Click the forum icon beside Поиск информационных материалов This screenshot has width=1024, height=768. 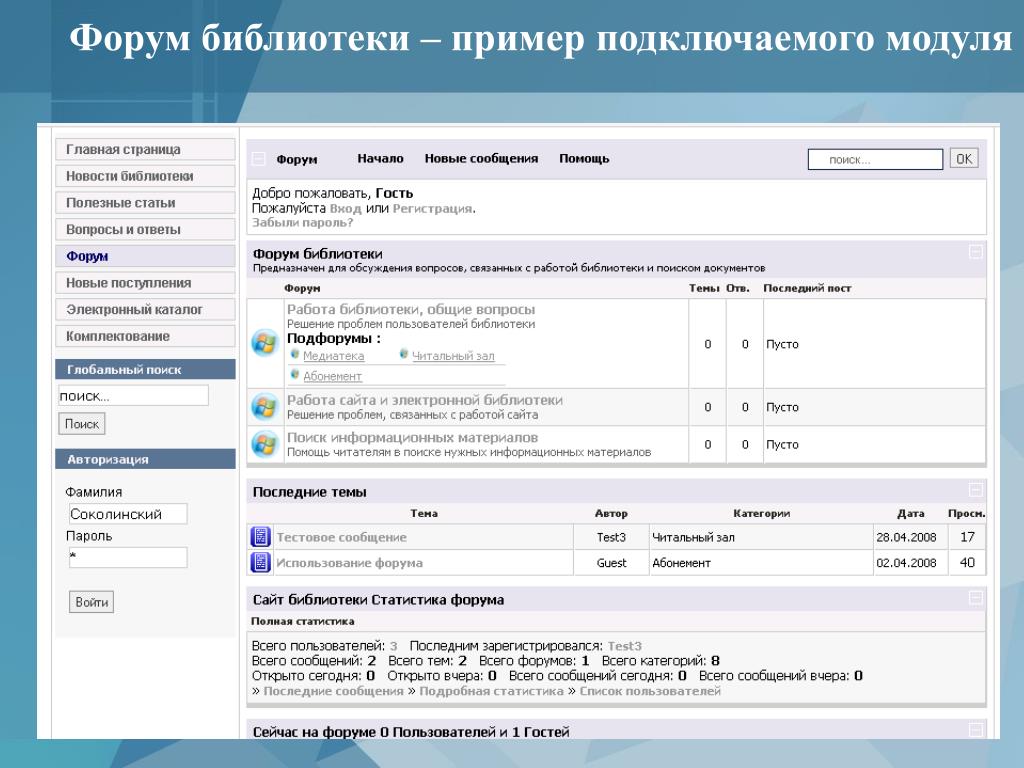(x=264, y=444)
